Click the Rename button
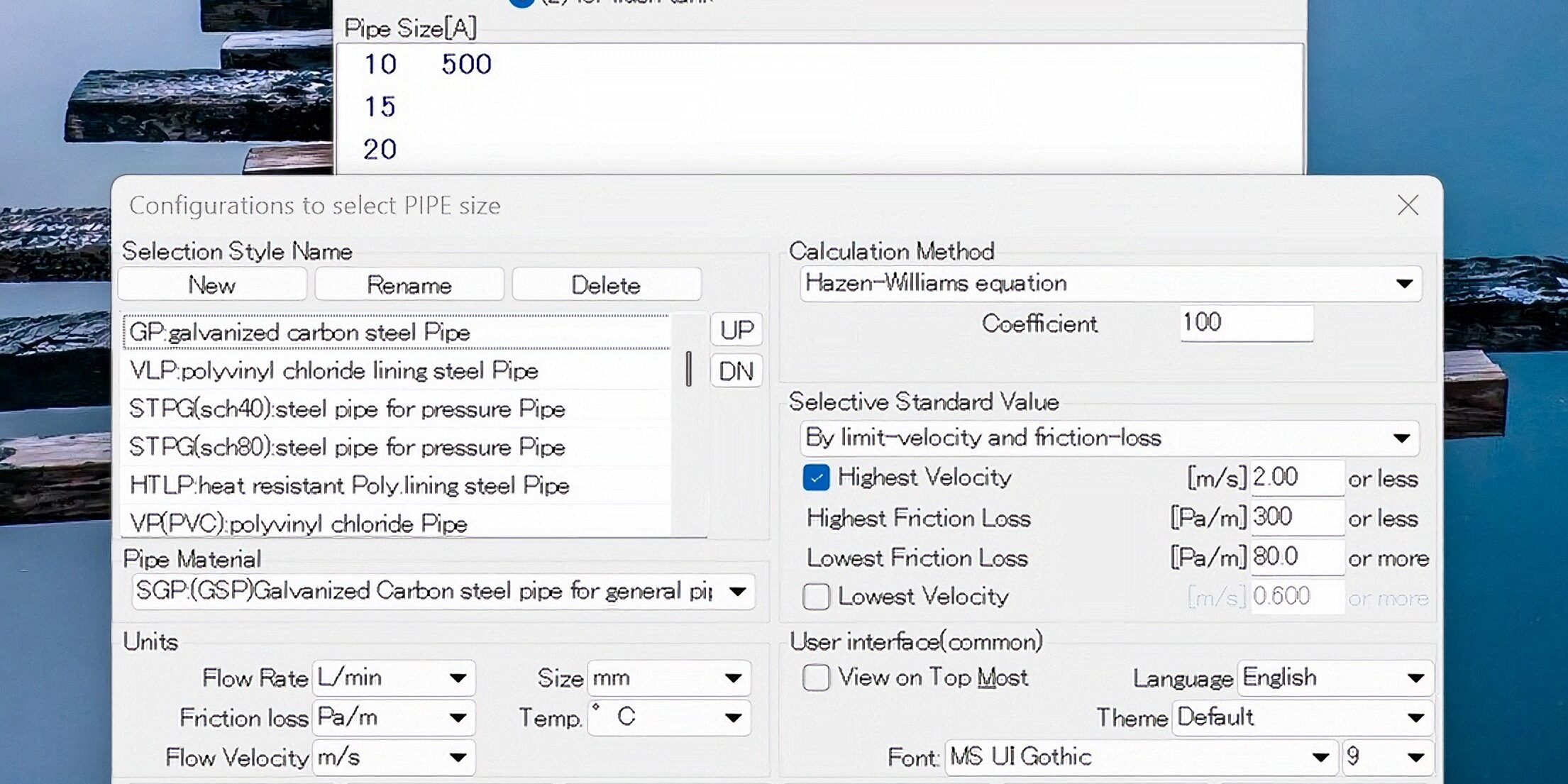Viewport: 1568px width, 784px height. pyautogui.click(x=409, y=285)
